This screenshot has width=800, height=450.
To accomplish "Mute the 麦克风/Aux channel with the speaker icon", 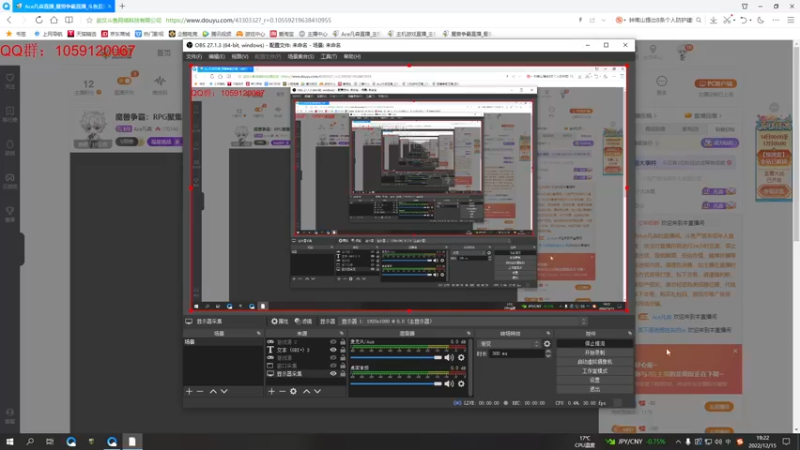I will click(449, 358).
